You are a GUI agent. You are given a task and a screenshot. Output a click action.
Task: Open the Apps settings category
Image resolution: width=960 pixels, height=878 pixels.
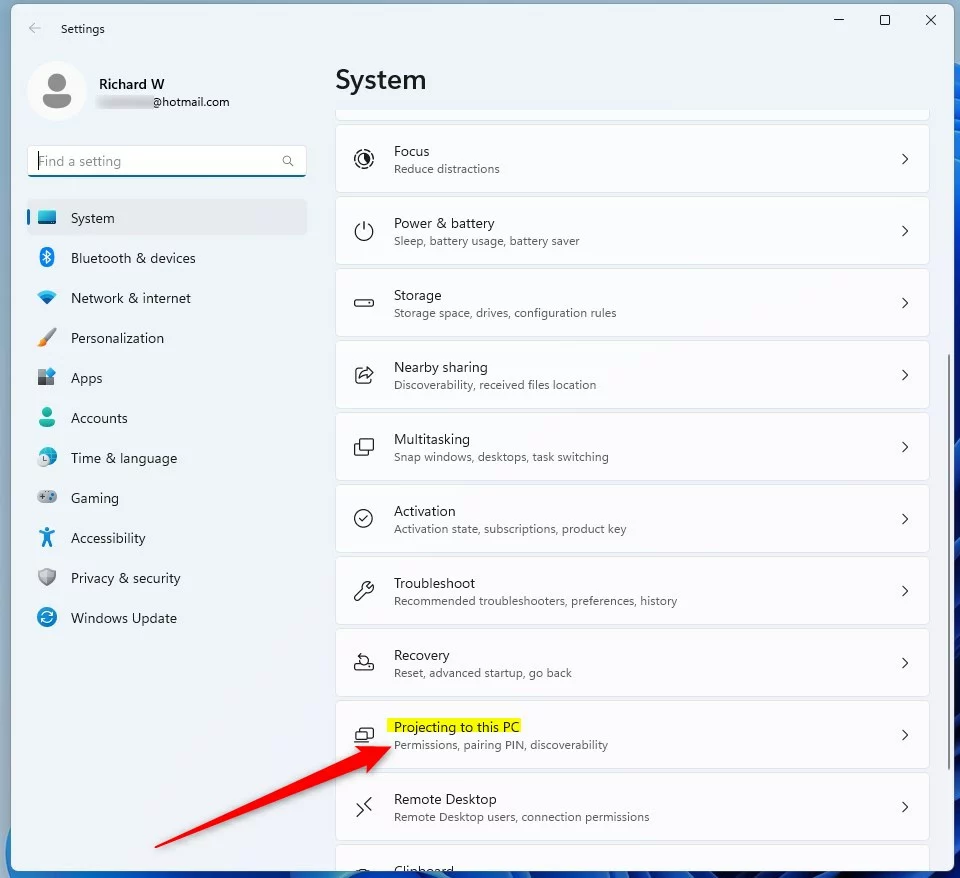tap(87, 378)
